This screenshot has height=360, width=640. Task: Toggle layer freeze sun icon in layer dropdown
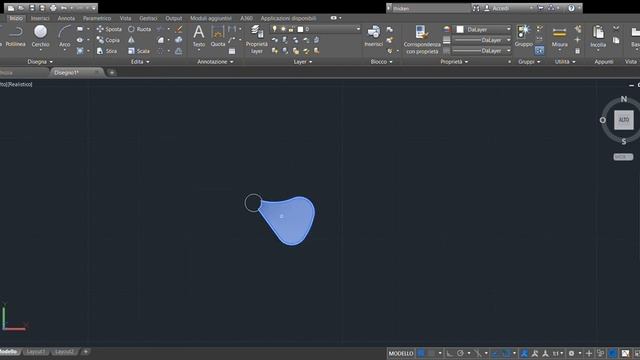point(283,29)
